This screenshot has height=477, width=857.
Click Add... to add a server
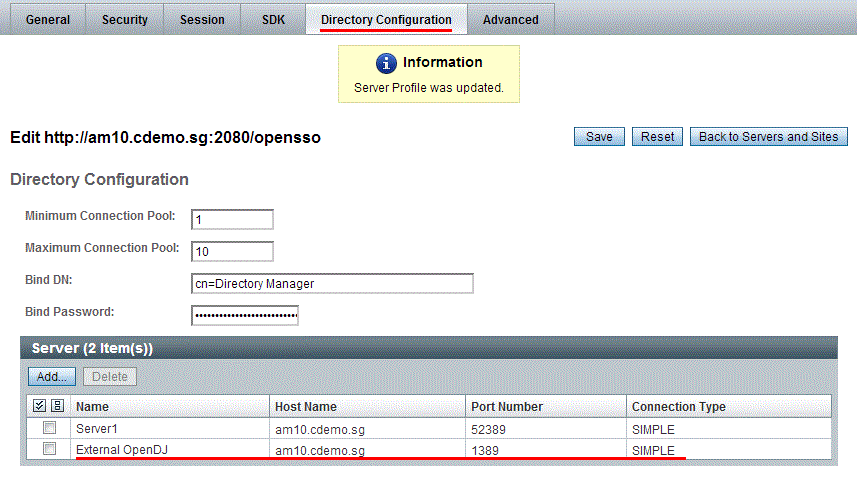[52, 376]
